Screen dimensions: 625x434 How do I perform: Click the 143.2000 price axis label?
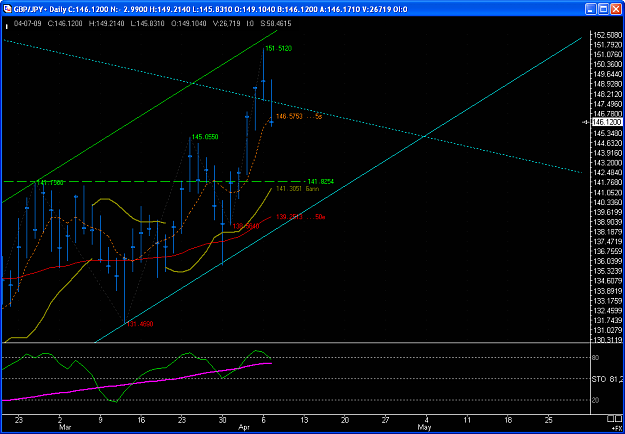(608, 163)
